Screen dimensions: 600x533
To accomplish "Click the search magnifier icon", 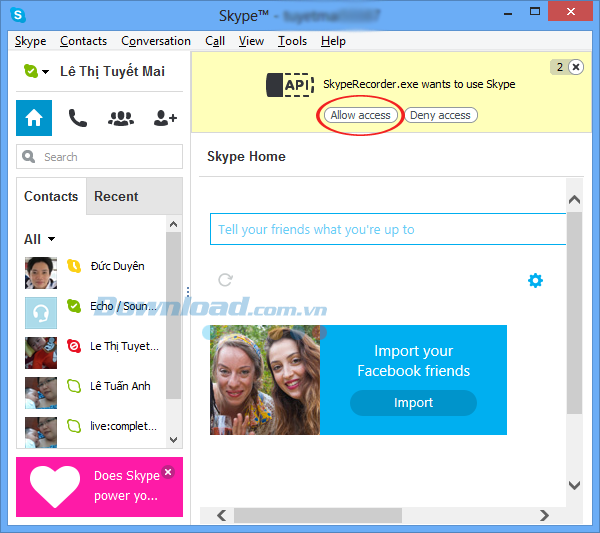I will 28,156.
